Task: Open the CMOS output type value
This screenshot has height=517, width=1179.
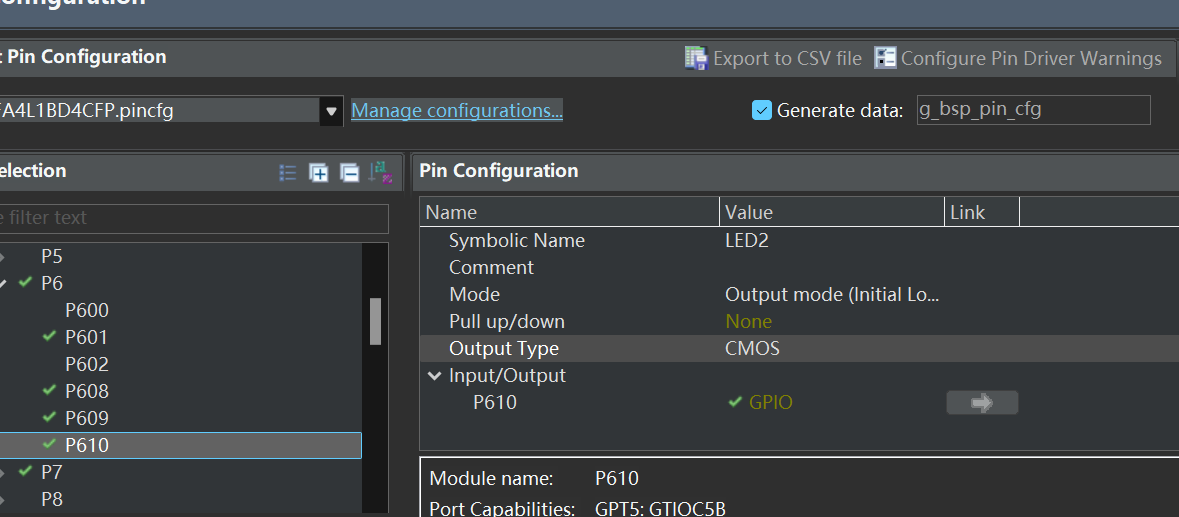Action: tap(752, 349)
